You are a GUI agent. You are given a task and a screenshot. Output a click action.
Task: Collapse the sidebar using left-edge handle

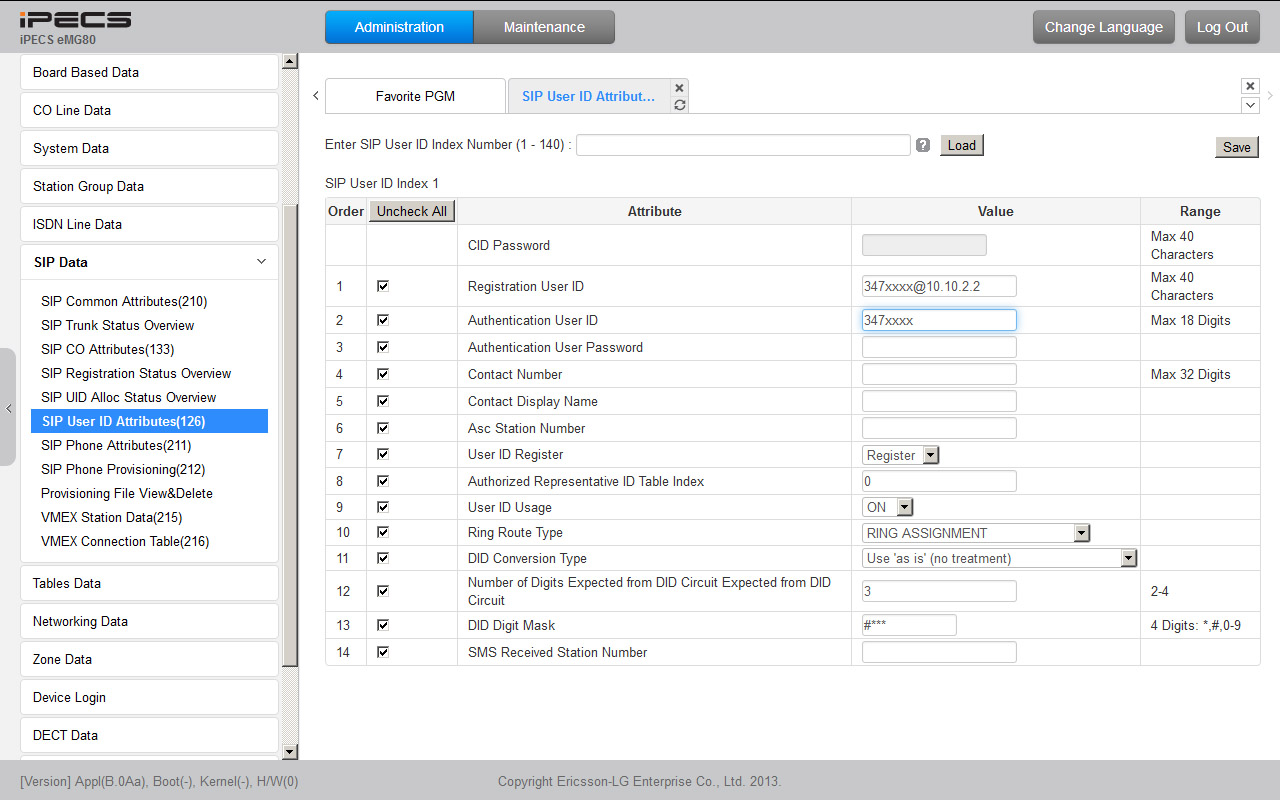click(8, 408)
